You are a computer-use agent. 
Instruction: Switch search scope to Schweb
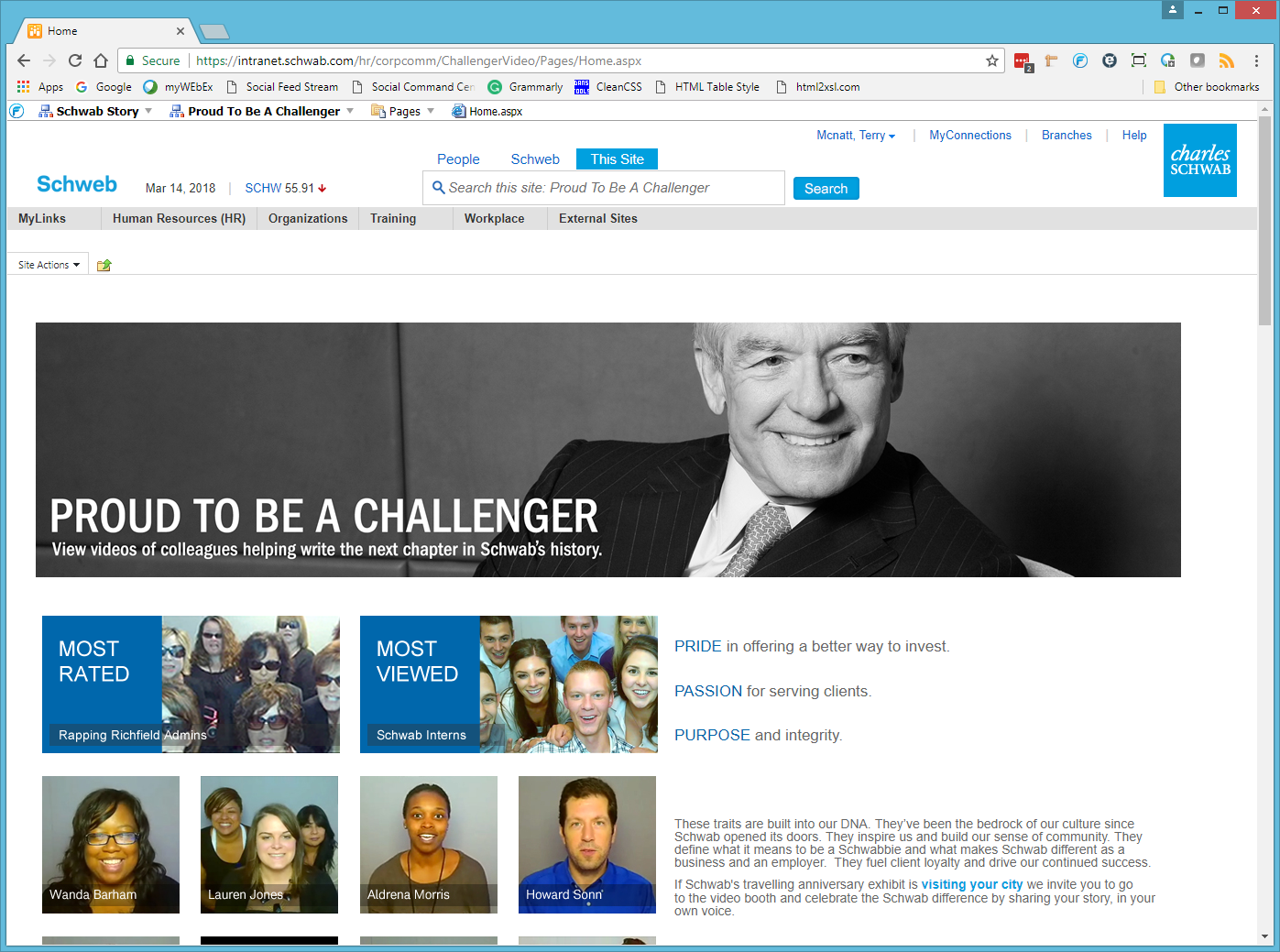tap(535, 159)
